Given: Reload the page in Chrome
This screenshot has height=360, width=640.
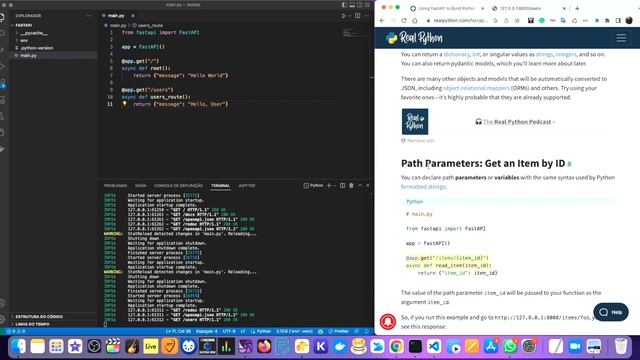Looking at the screenshot, I should 404,20.
